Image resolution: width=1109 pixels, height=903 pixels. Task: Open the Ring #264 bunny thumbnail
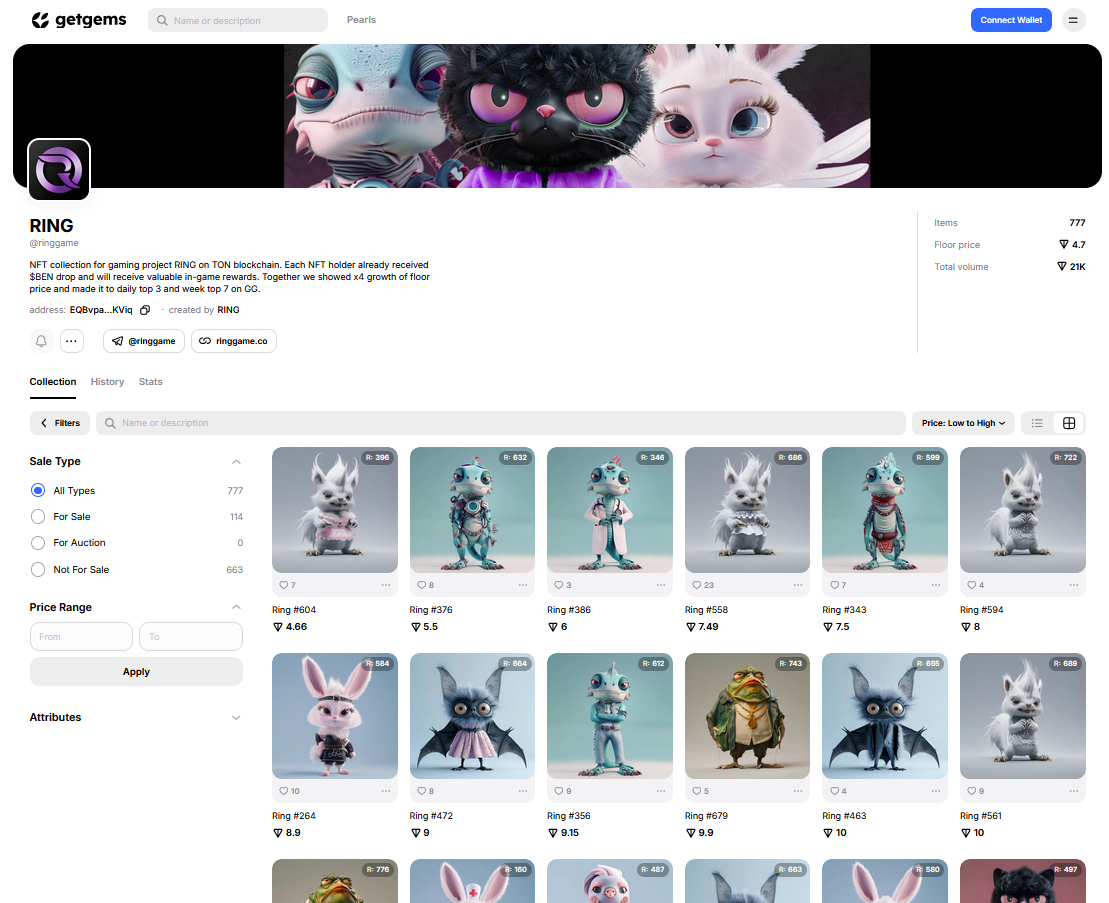(x=335, y=716)
